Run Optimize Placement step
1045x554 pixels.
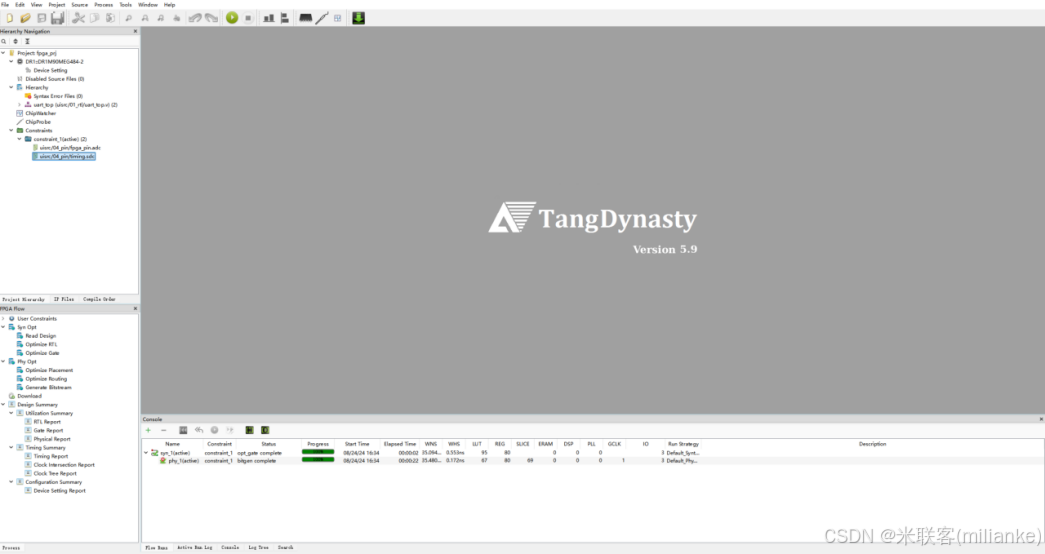[49, 370]
